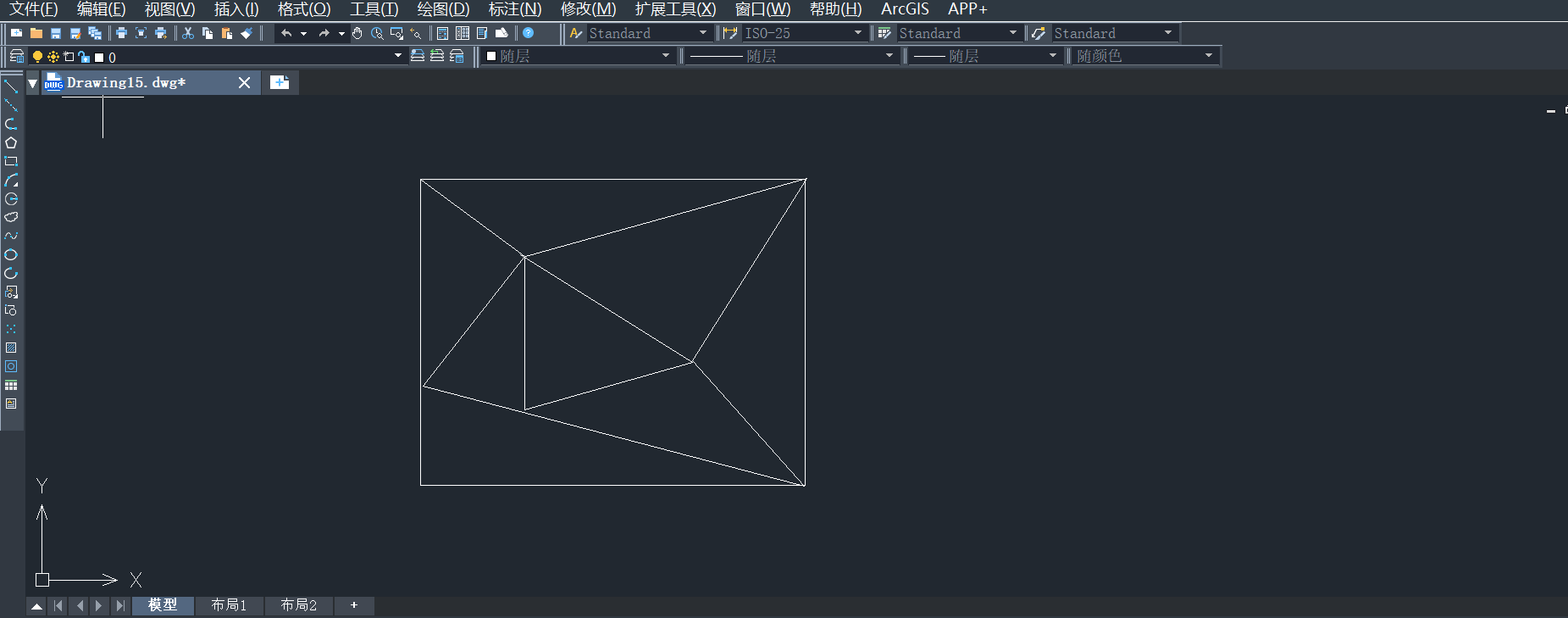1568x618 pixels.
Task: Switch to the 布局2 layout tab
Action: click(298, 605)
